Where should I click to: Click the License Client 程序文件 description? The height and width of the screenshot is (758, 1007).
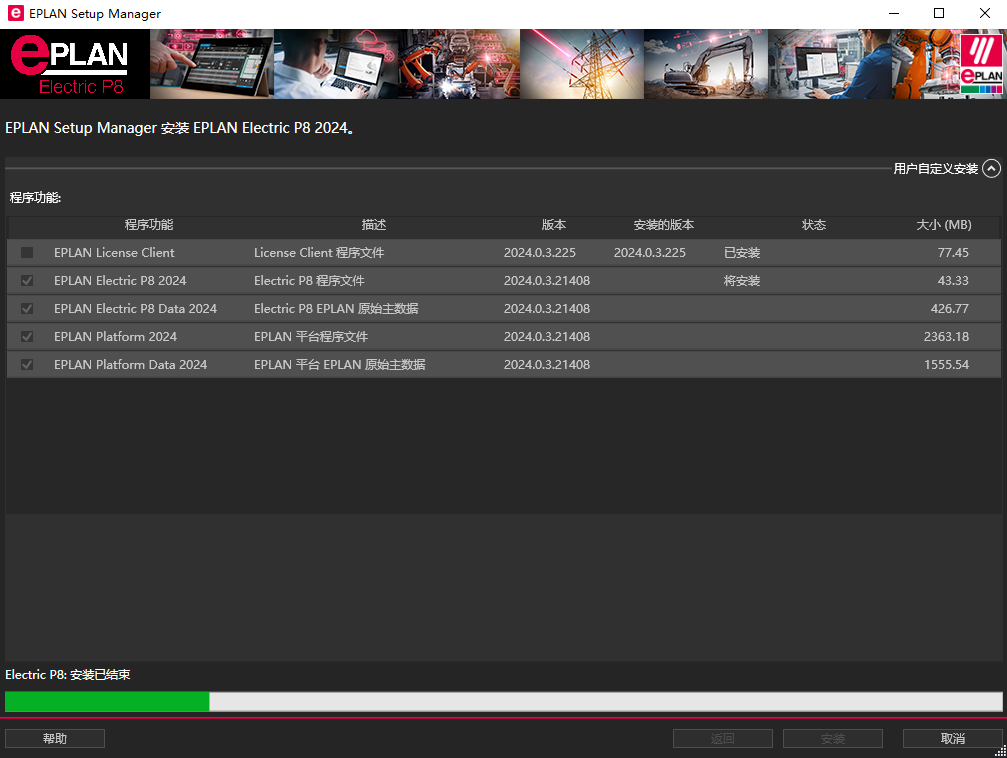tap(319, 252)
